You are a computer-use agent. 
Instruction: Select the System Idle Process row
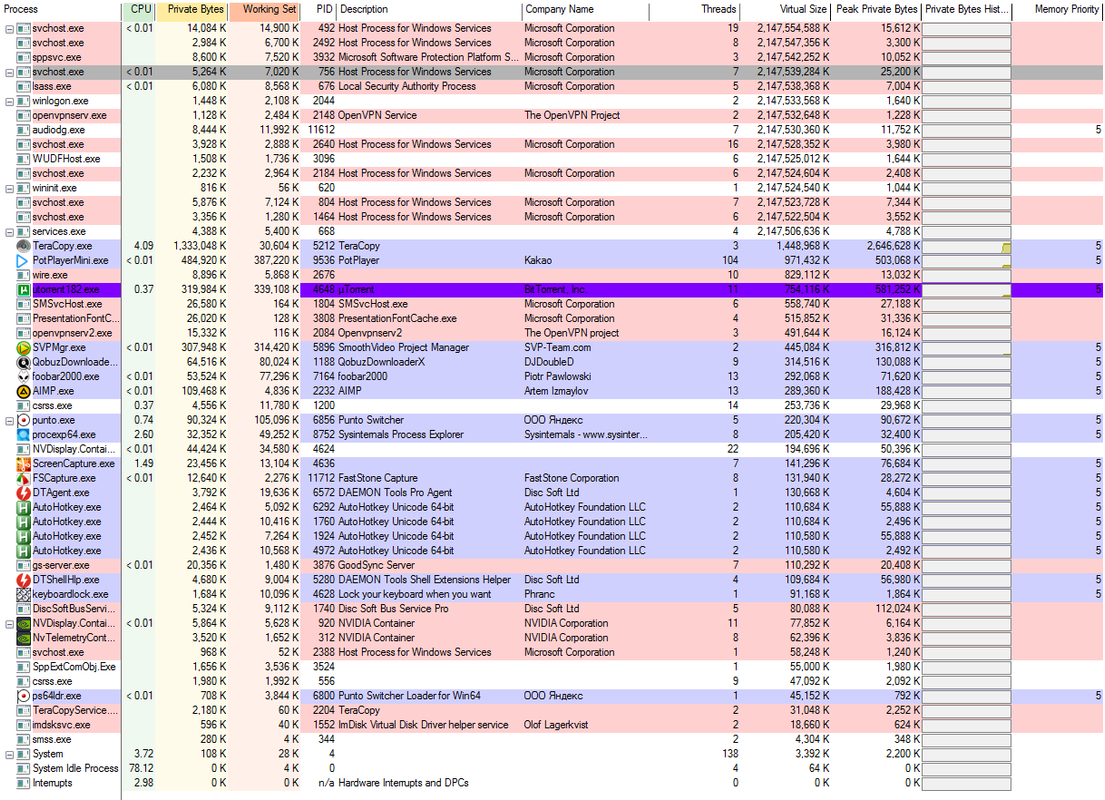[552, 768]
